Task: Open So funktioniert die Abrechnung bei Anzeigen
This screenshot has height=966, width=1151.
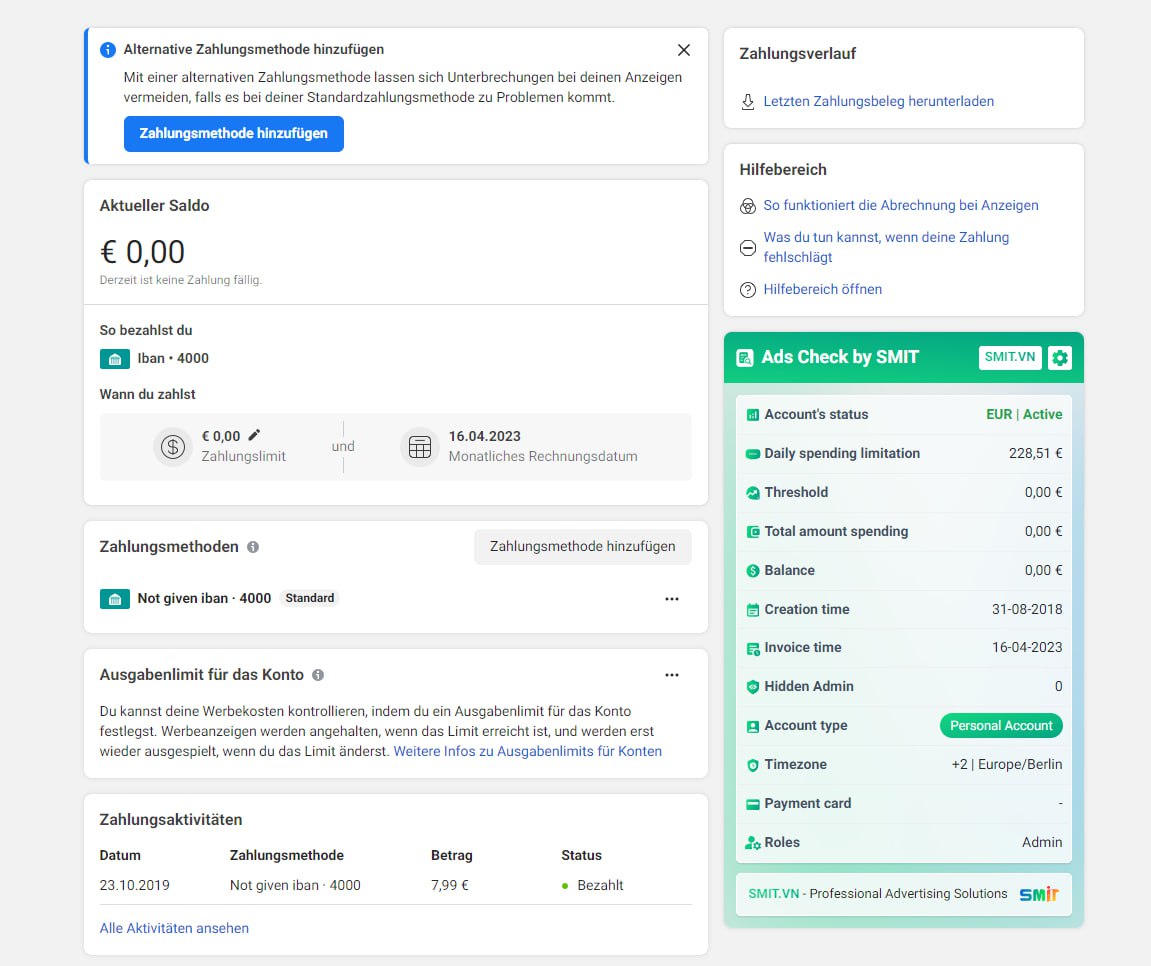Action: (900, 206)
